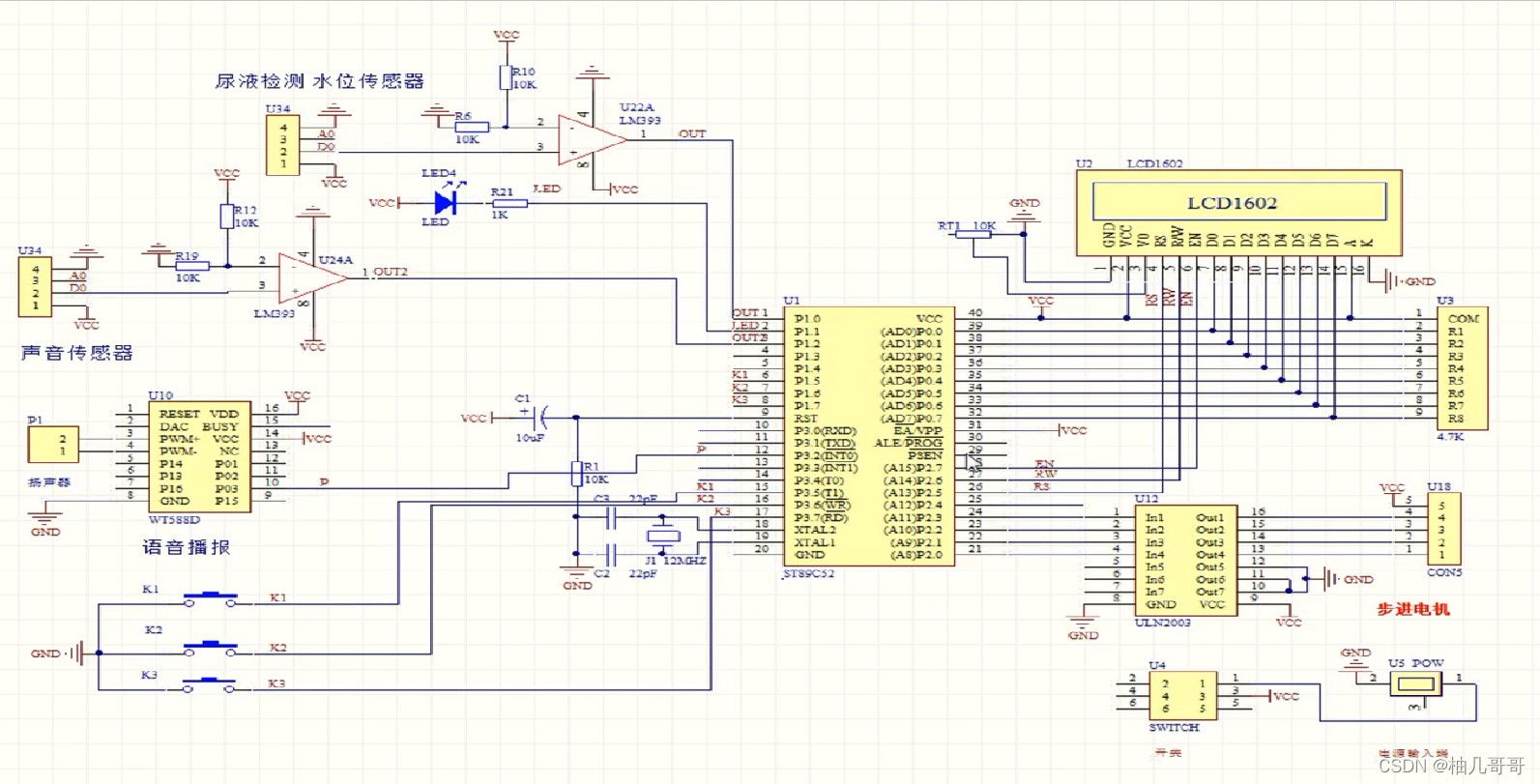
Task: Click the U3 4.7K resistor pack body
Action: pyautogui.click(x=1462, y=369)
